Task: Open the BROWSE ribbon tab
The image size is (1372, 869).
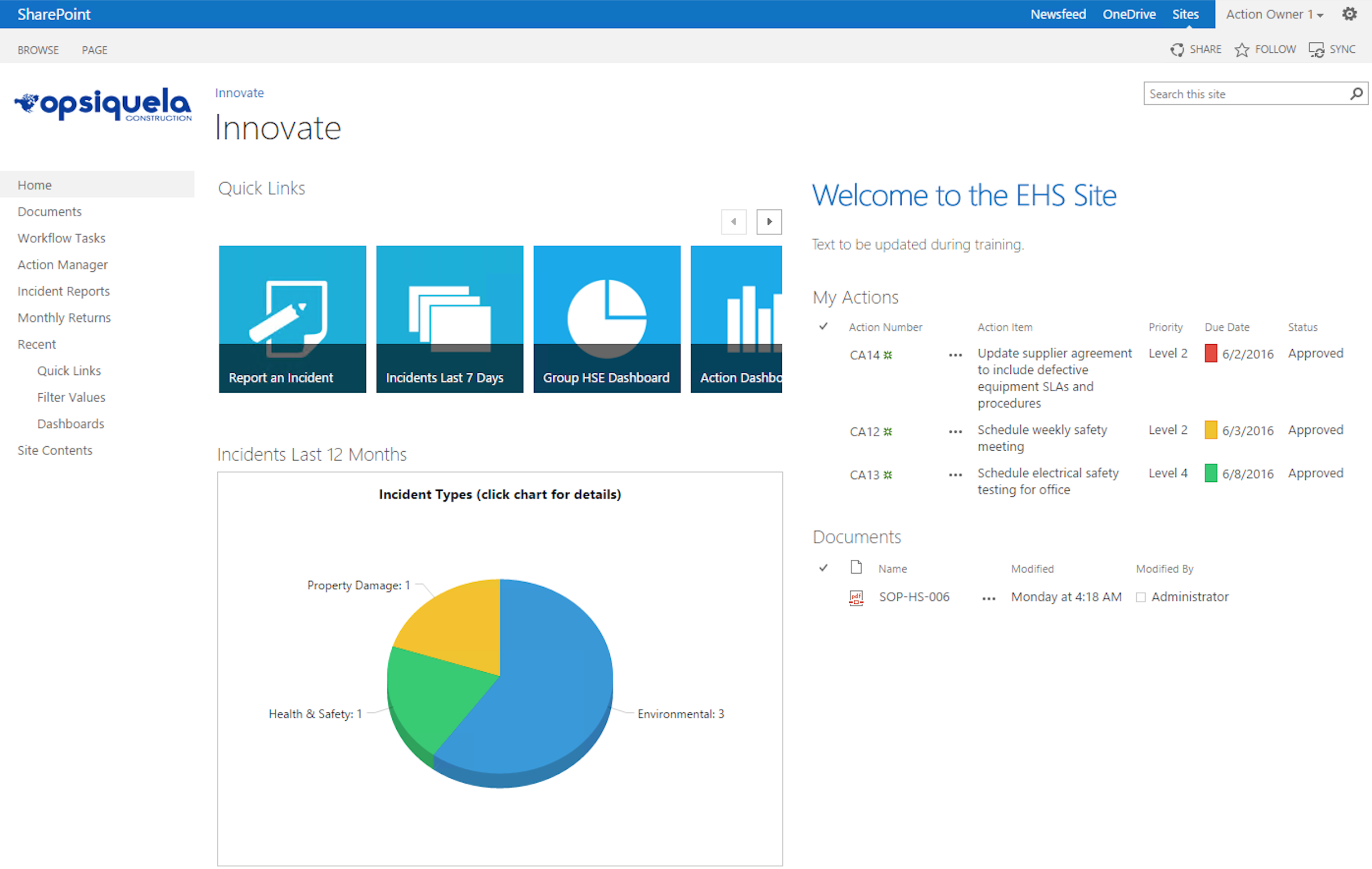Action: 38,50
